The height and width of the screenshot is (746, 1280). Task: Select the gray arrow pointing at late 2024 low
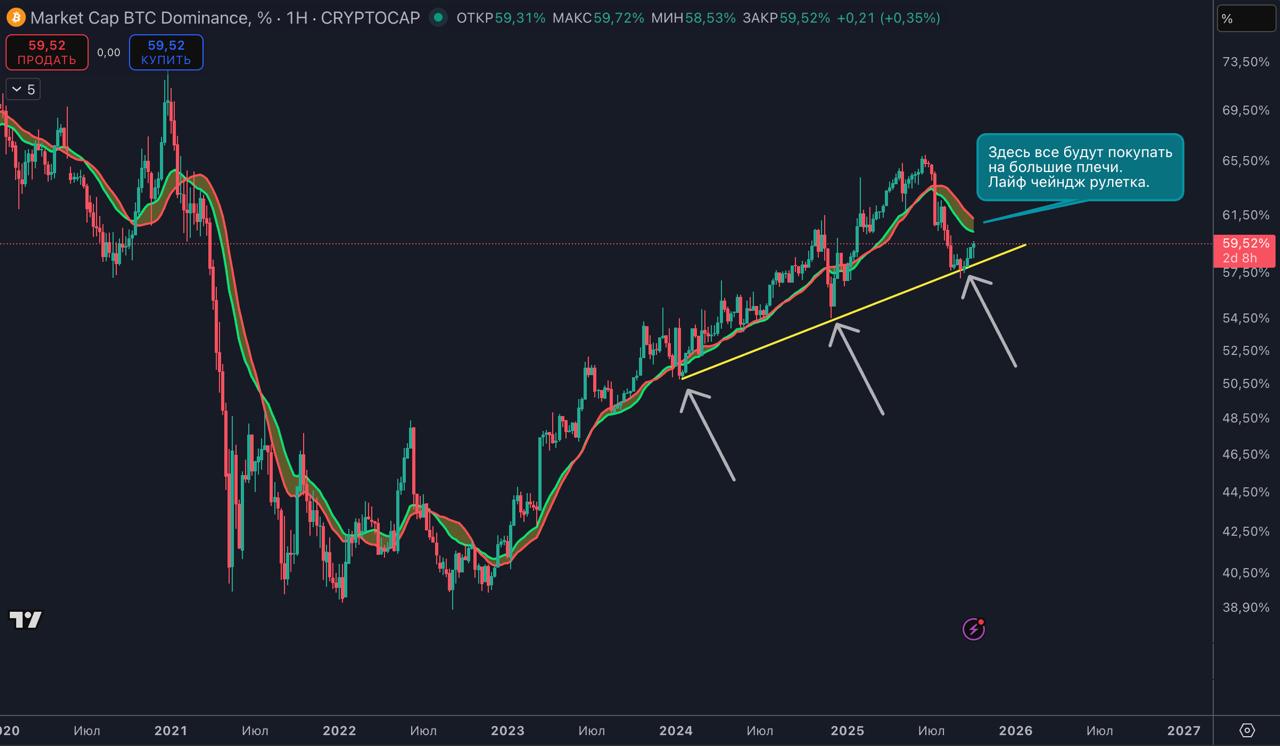click(858, 369)
